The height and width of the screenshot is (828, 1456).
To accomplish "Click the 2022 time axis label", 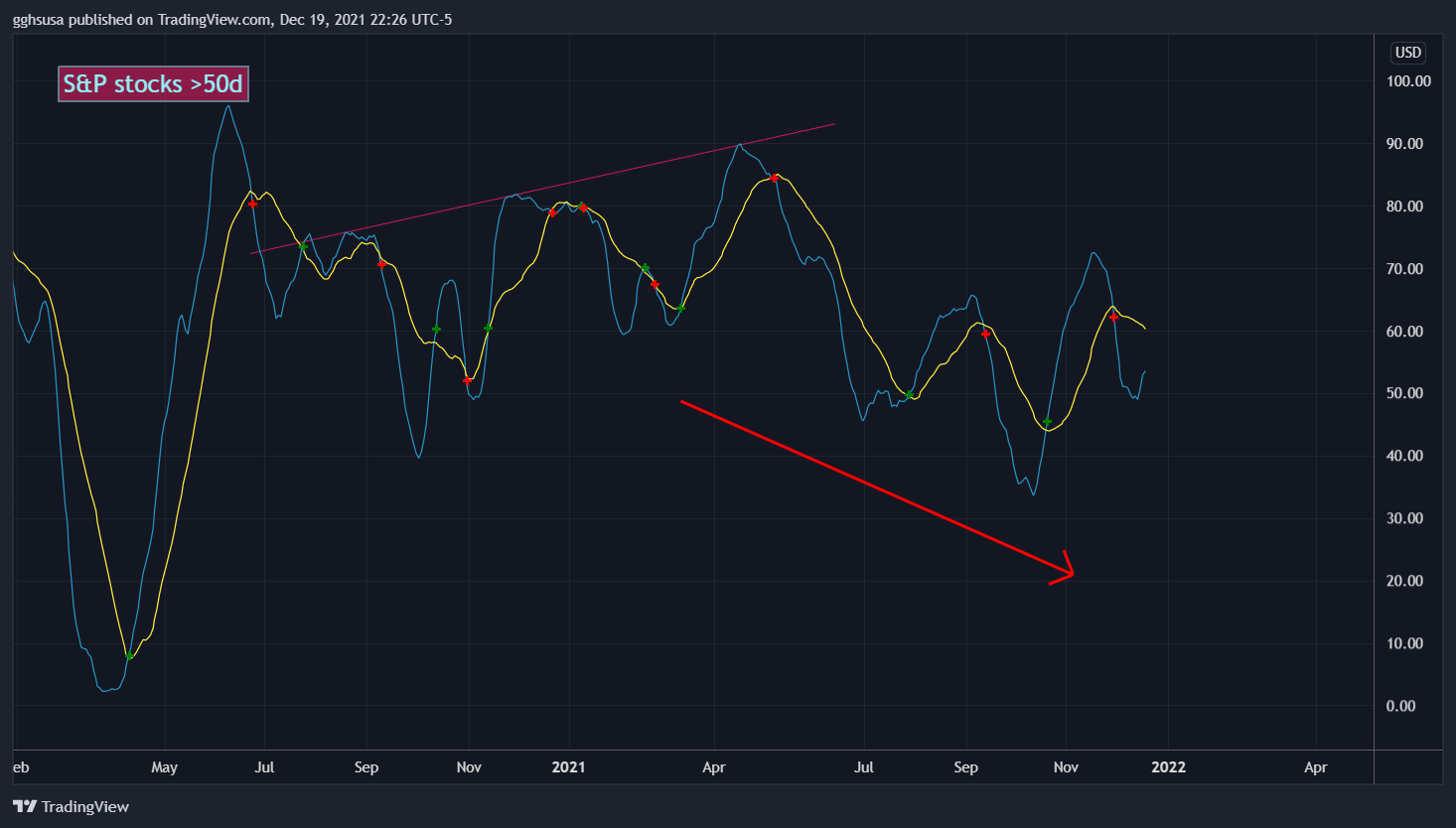I will click(1168, 767).
